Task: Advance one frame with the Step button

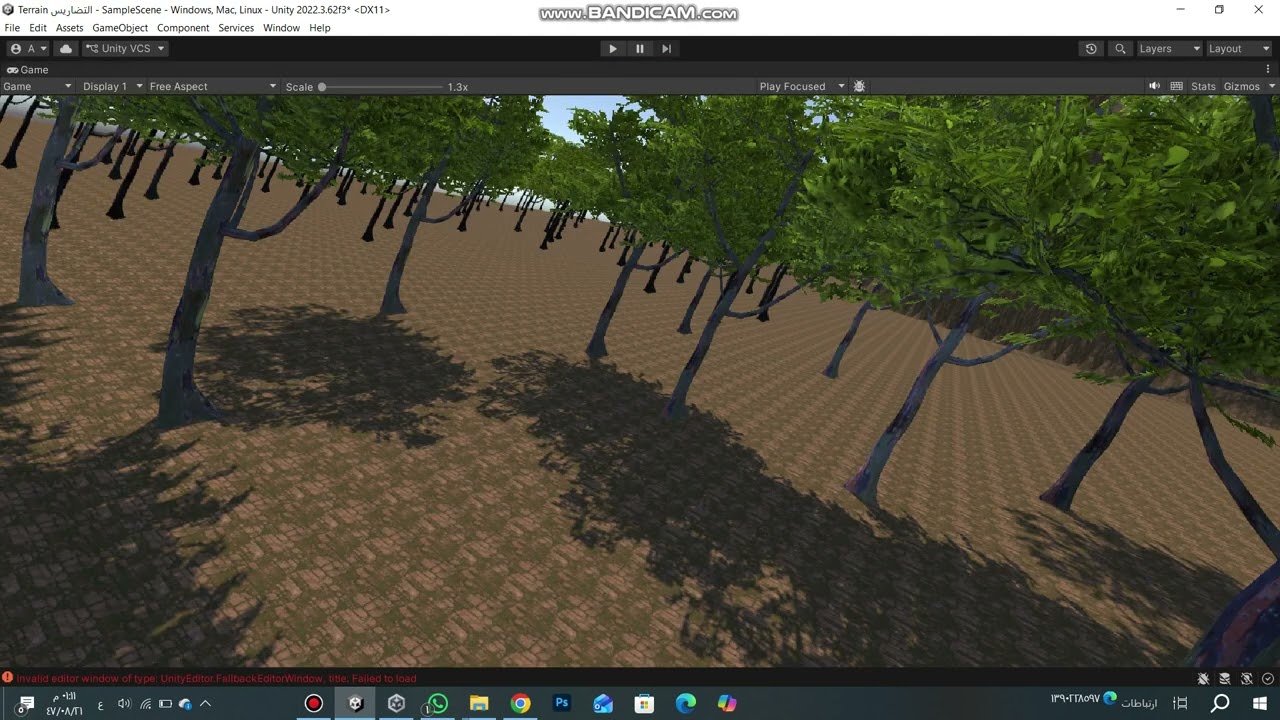Action: click(x=666, y=48)
